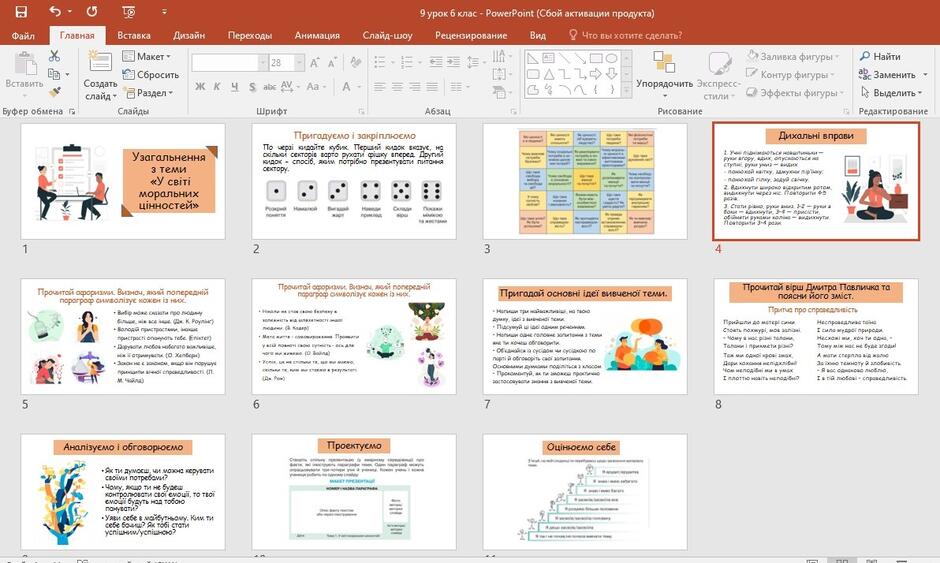Open Выделить selection dropdown
This screenshot has height=563, width=940.
pos(891,93)
